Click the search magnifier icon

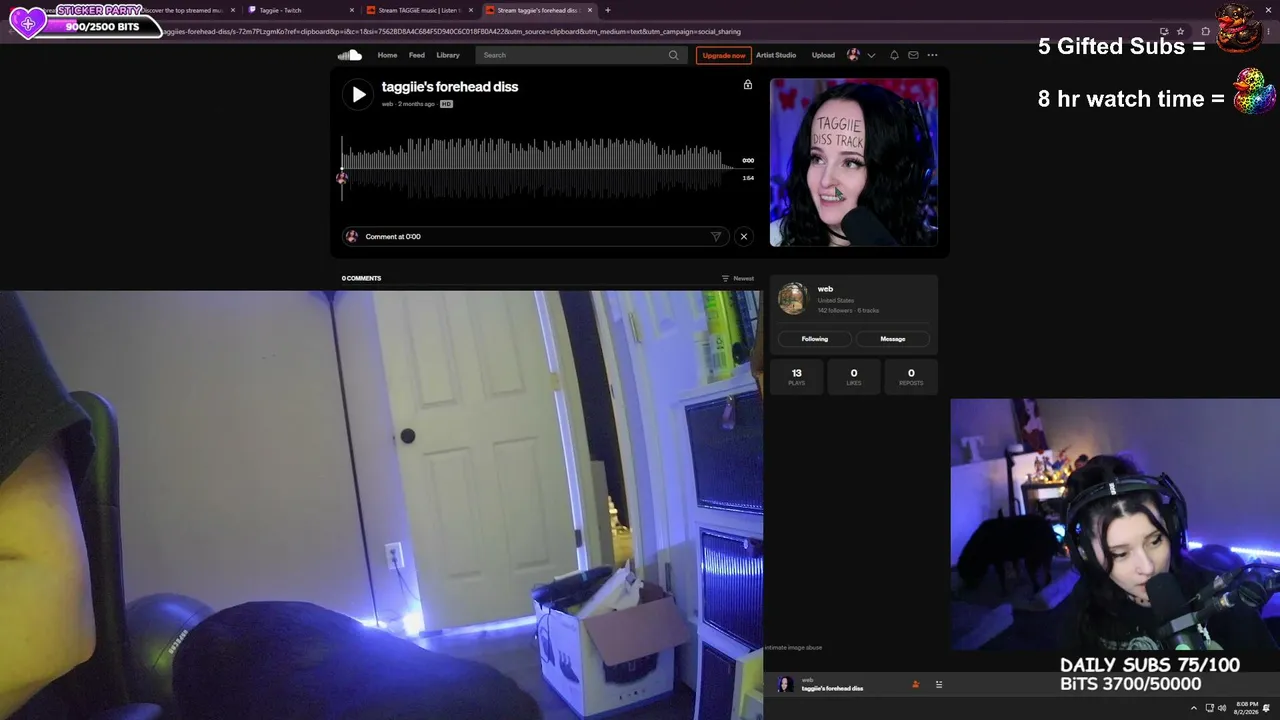(674, 55)
